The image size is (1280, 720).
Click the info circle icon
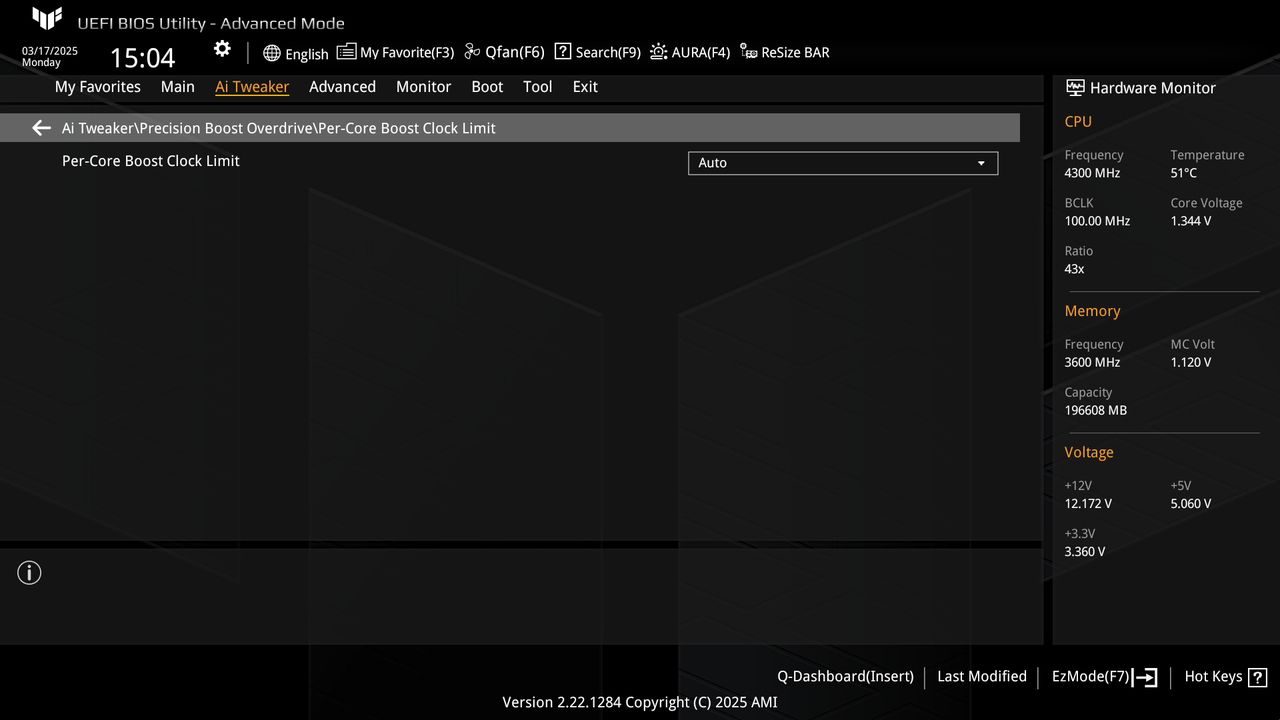(x=30, y=573)
